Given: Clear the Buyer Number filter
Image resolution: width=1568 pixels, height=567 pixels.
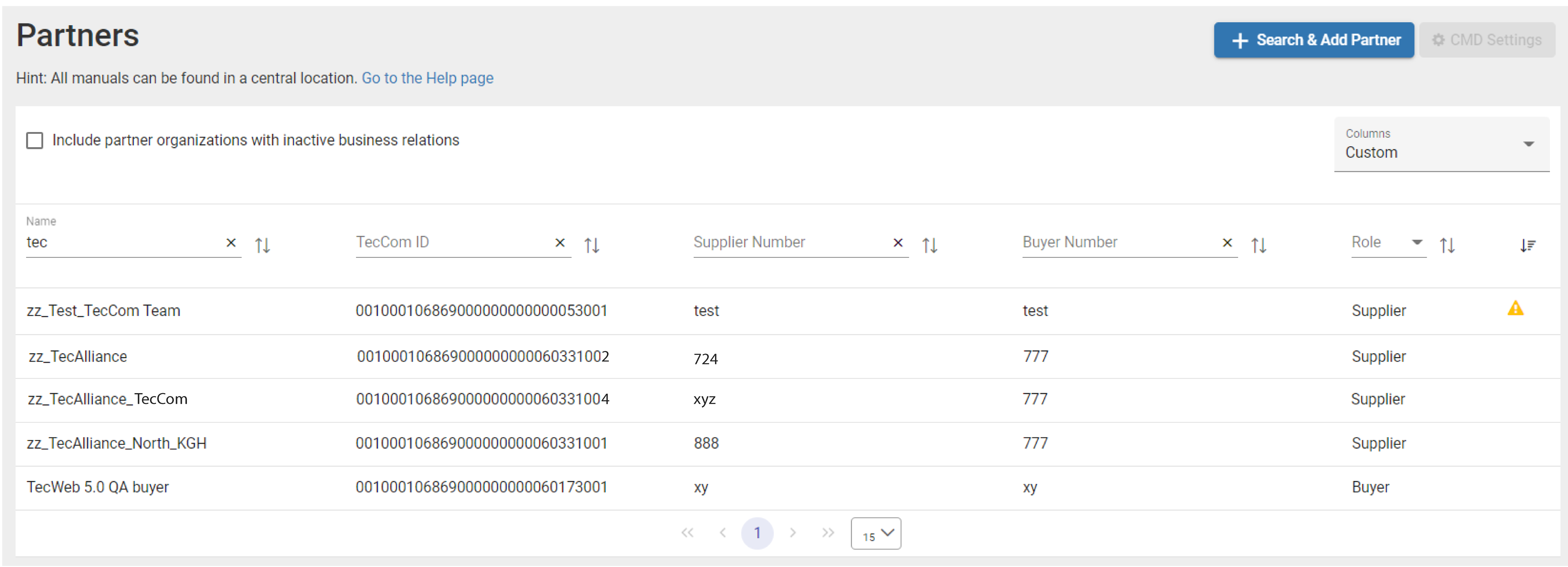Looking at the screenshot, I should (x=1227, y=243).
